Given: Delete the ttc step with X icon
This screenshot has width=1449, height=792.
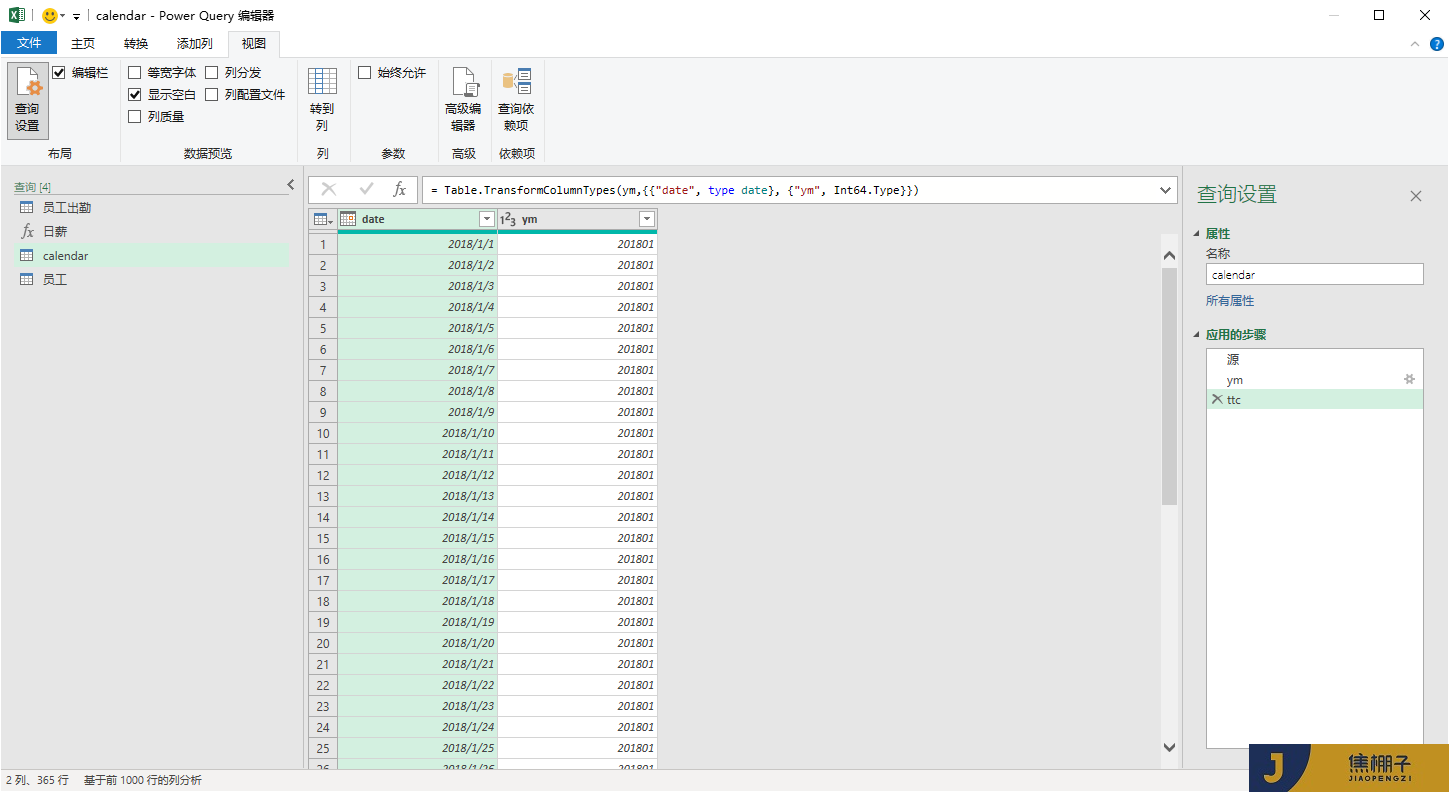Looking at the screenshot, I should 1217,399.
